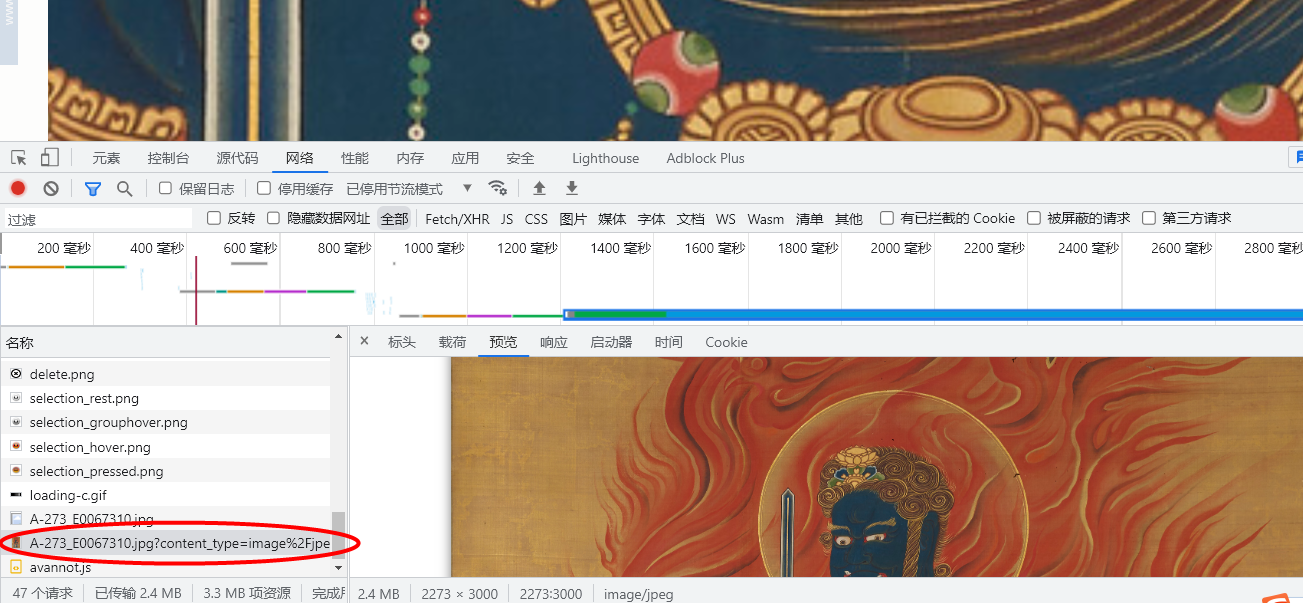Screen dimensions: 1303x603
Task: Close the request details panel
Action: (x=364, y=341)
